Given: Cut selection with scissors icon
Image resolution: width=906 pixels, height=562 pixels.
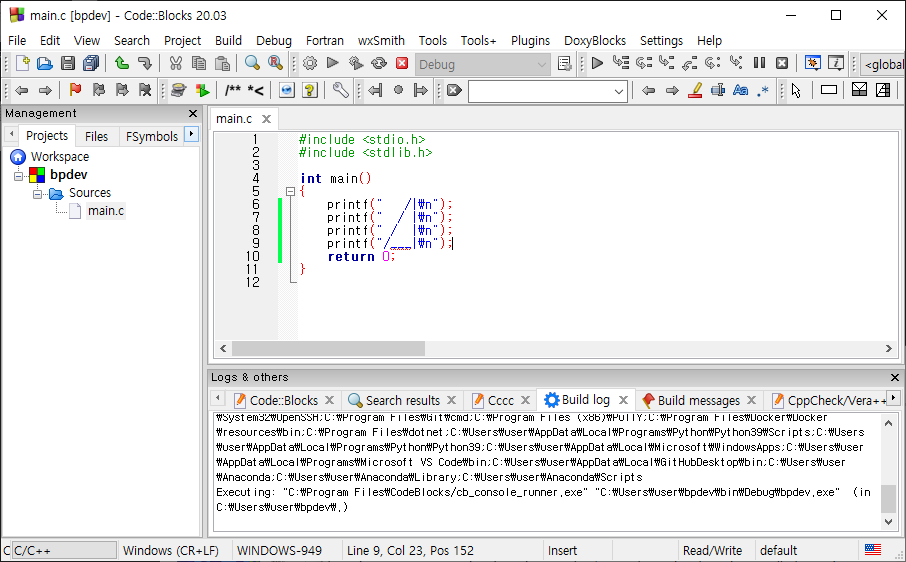Looking at the screenshot, I should pyautogui.click(x=176, y=63).
